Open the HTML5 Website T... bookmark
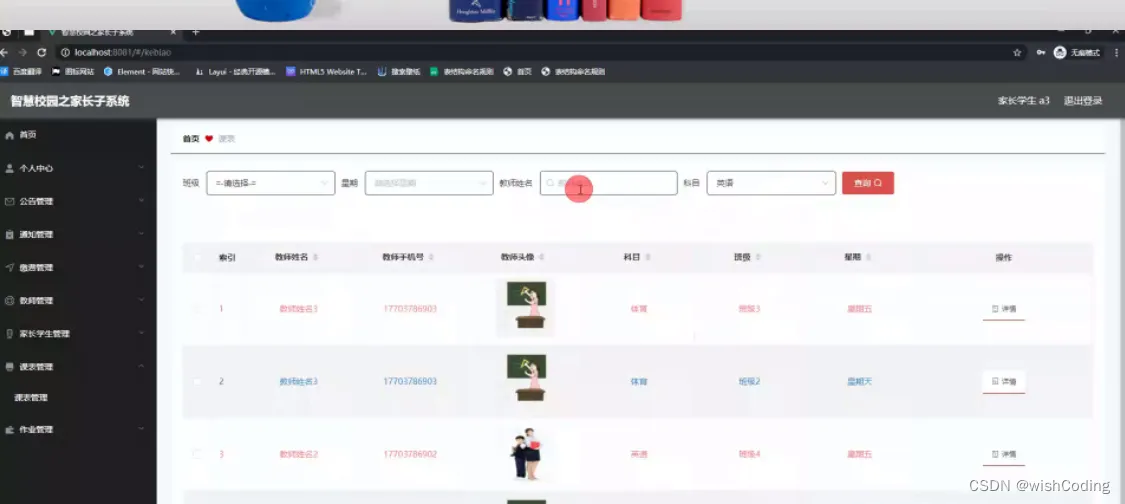This screenshot has height=504, width=1125. point(326,72)
